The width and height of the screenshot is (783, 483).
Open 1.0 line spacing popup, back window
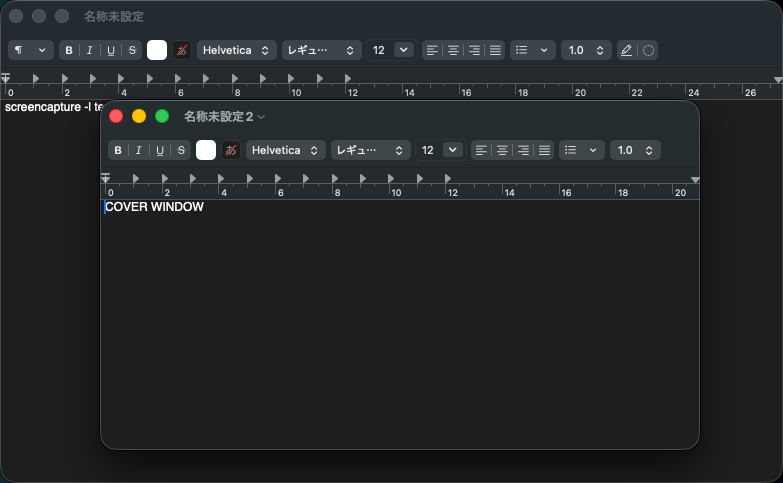(586, 50)
